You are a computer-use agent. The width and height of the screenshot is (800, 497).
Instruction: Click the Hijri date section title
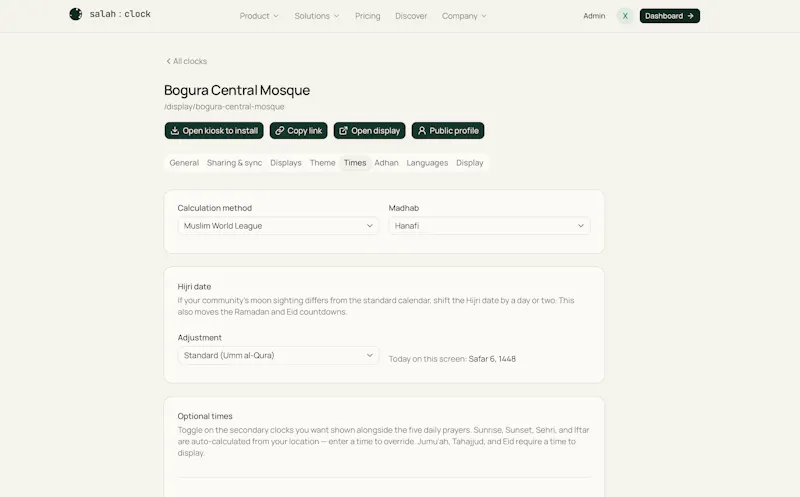(194, 287)
